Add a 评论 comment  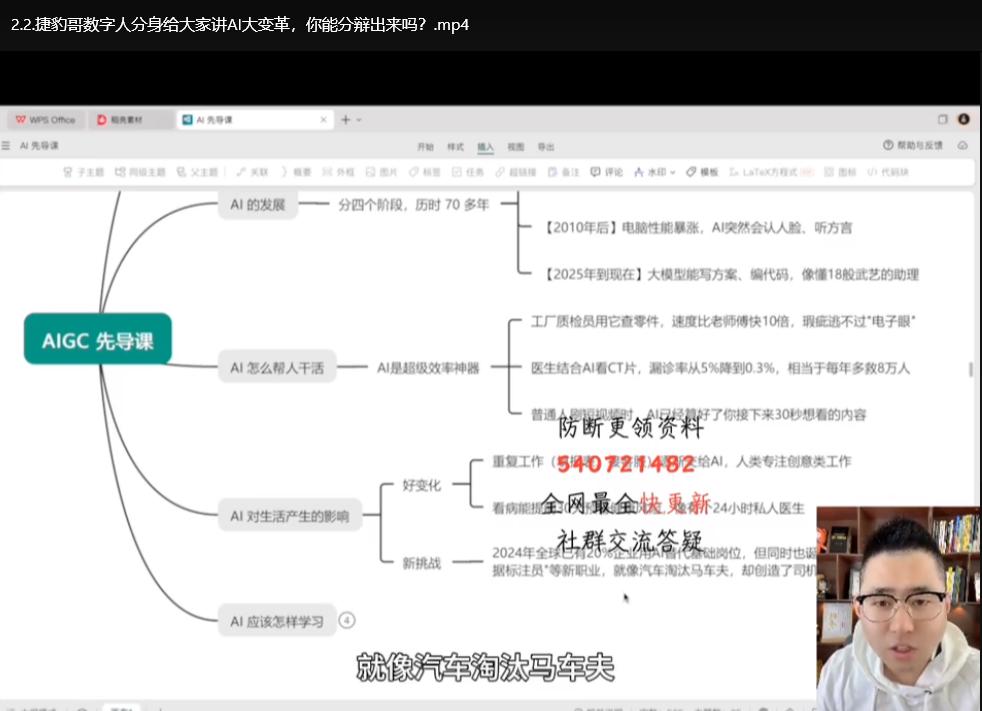coord(606,172)
